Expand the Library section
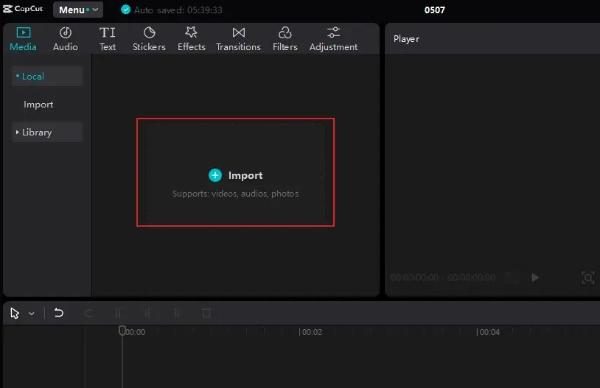Image resolution: width=600 pixels, height=388 pixels. [47, 132]
